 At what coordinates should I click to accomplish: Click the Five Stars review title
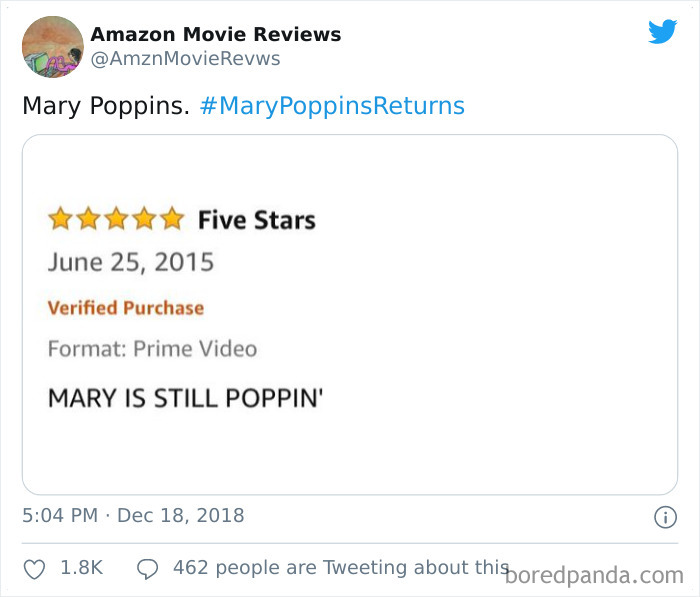(x=256, y=220)
